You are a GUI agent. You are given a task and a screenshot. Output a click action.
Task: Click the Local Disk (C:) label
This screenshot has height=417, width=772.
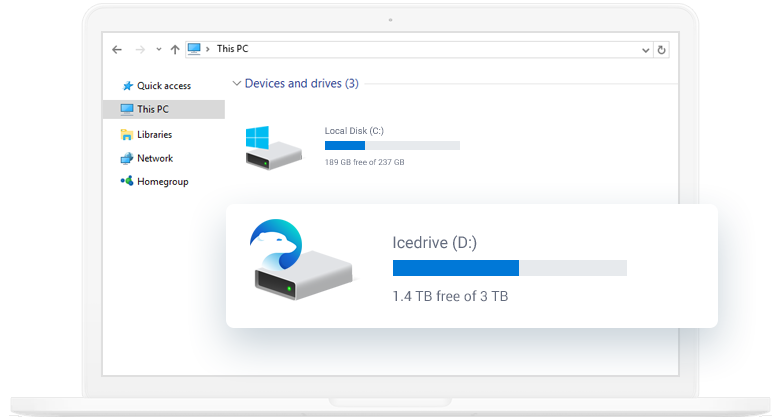coord(354,130)
